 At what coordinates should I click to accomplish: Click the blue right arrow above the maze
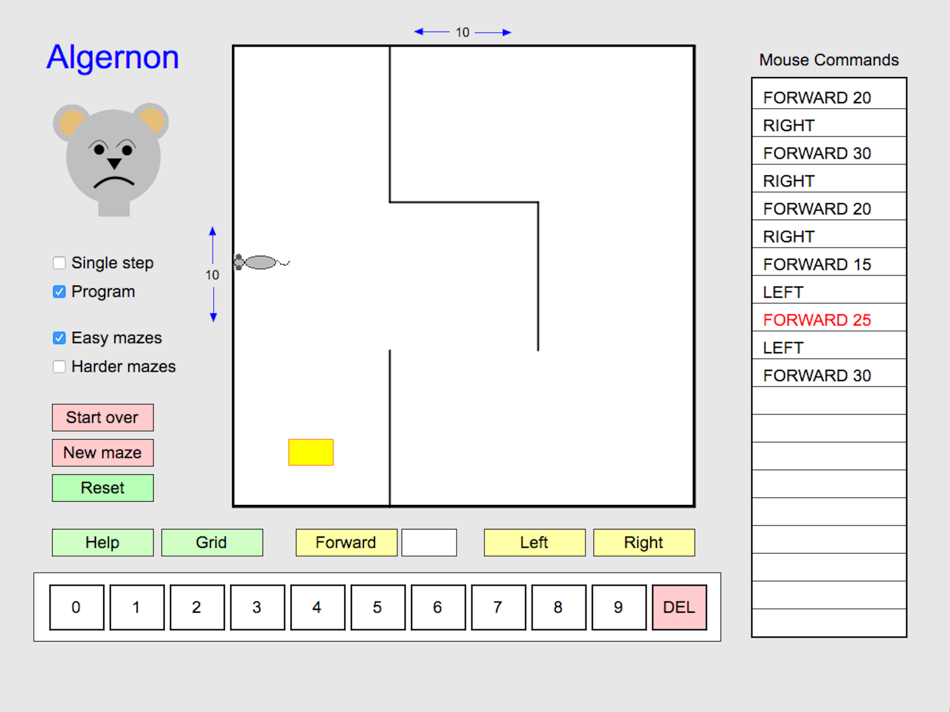coord(505,31)
